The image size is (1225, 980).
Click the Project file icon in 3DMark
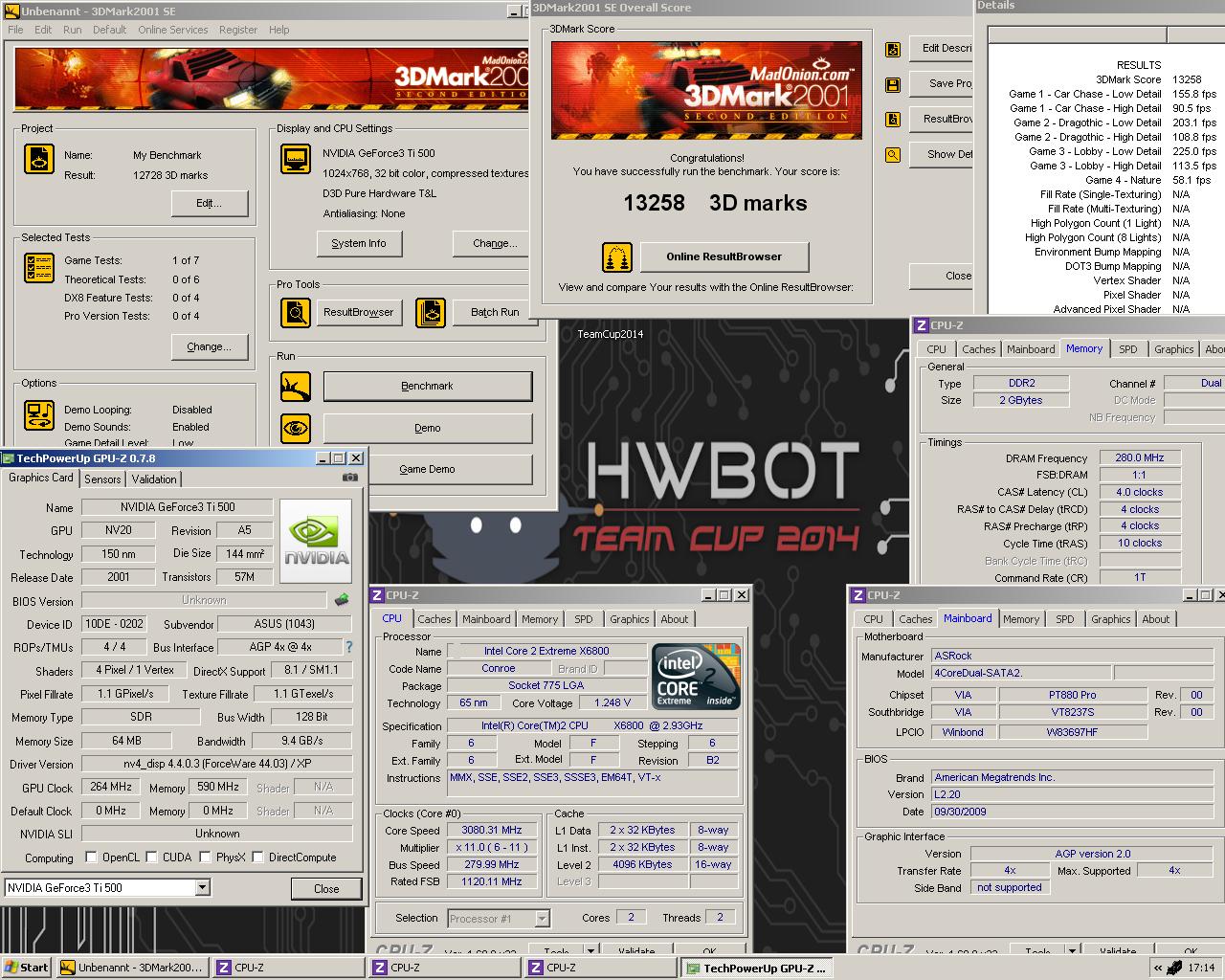click(39, 159)
